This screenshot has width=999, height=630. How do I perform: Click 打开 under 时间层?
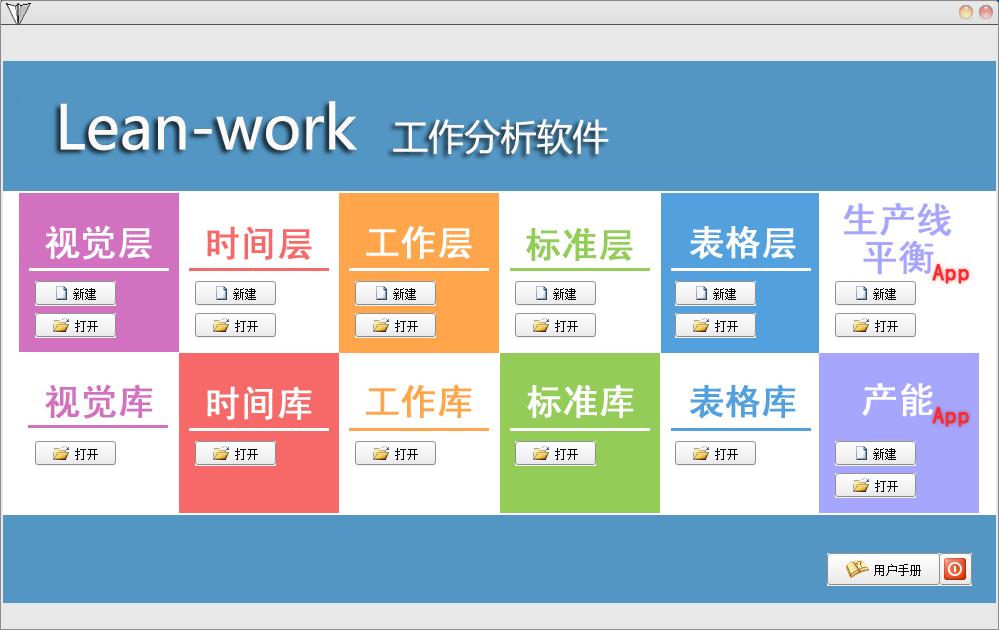(x=235, y=326)
